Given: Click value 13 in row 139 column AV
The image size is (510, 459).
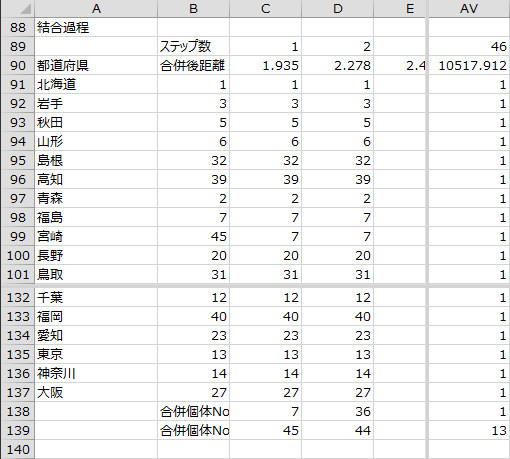Looking at the screenshot, I should point(469,430).
